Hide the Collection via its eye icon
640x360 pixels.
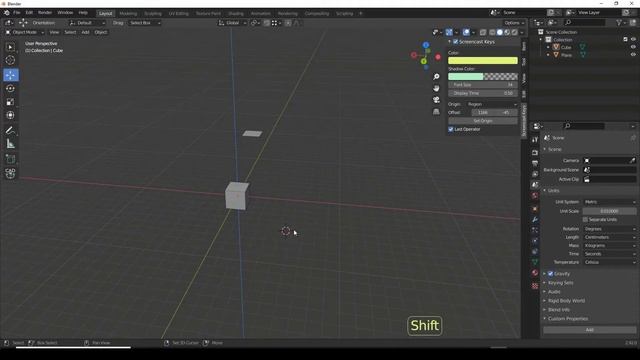[x=633, y=40]
